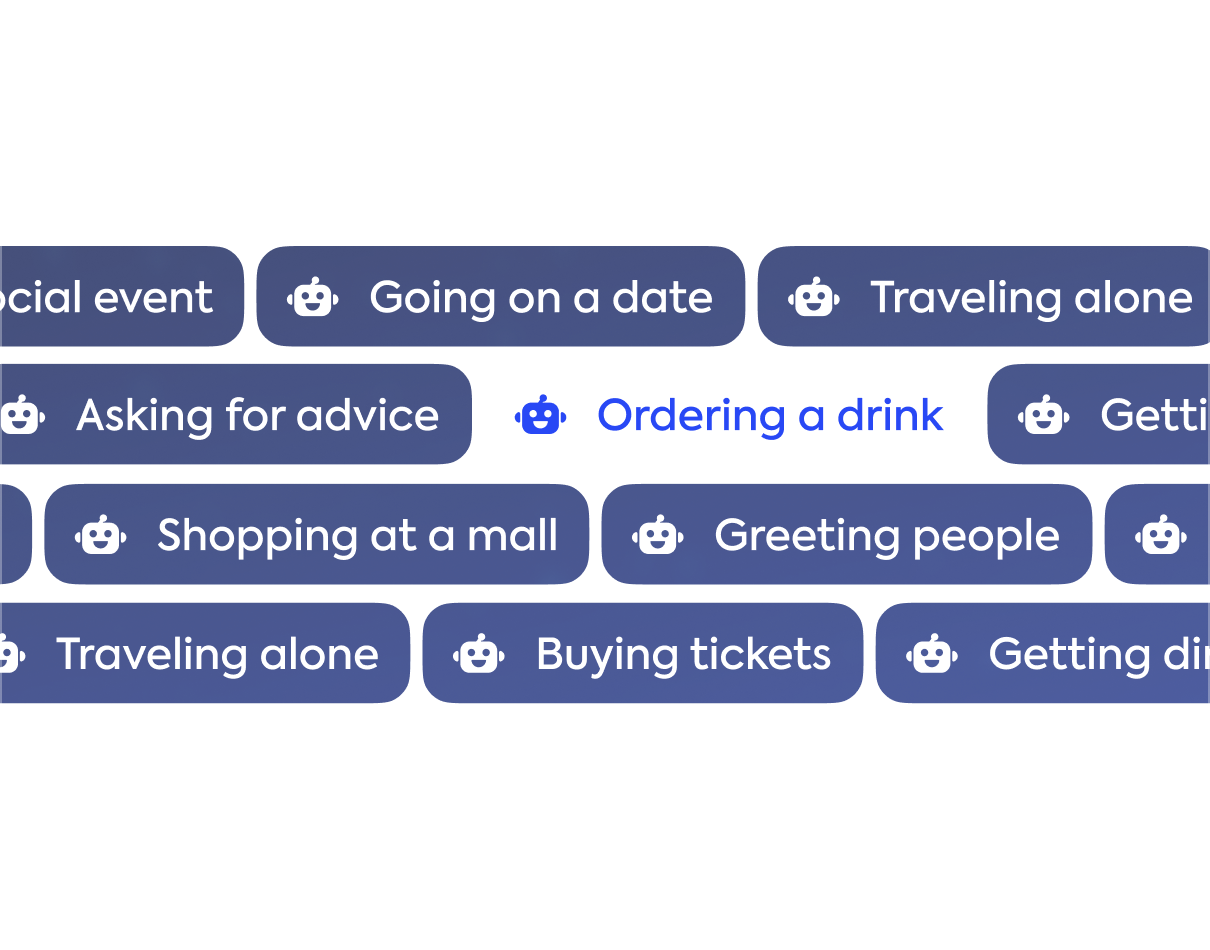Click the robot icon beside Buying tickets
This screenshot has width=1210, height=950.
coord(479,653)
